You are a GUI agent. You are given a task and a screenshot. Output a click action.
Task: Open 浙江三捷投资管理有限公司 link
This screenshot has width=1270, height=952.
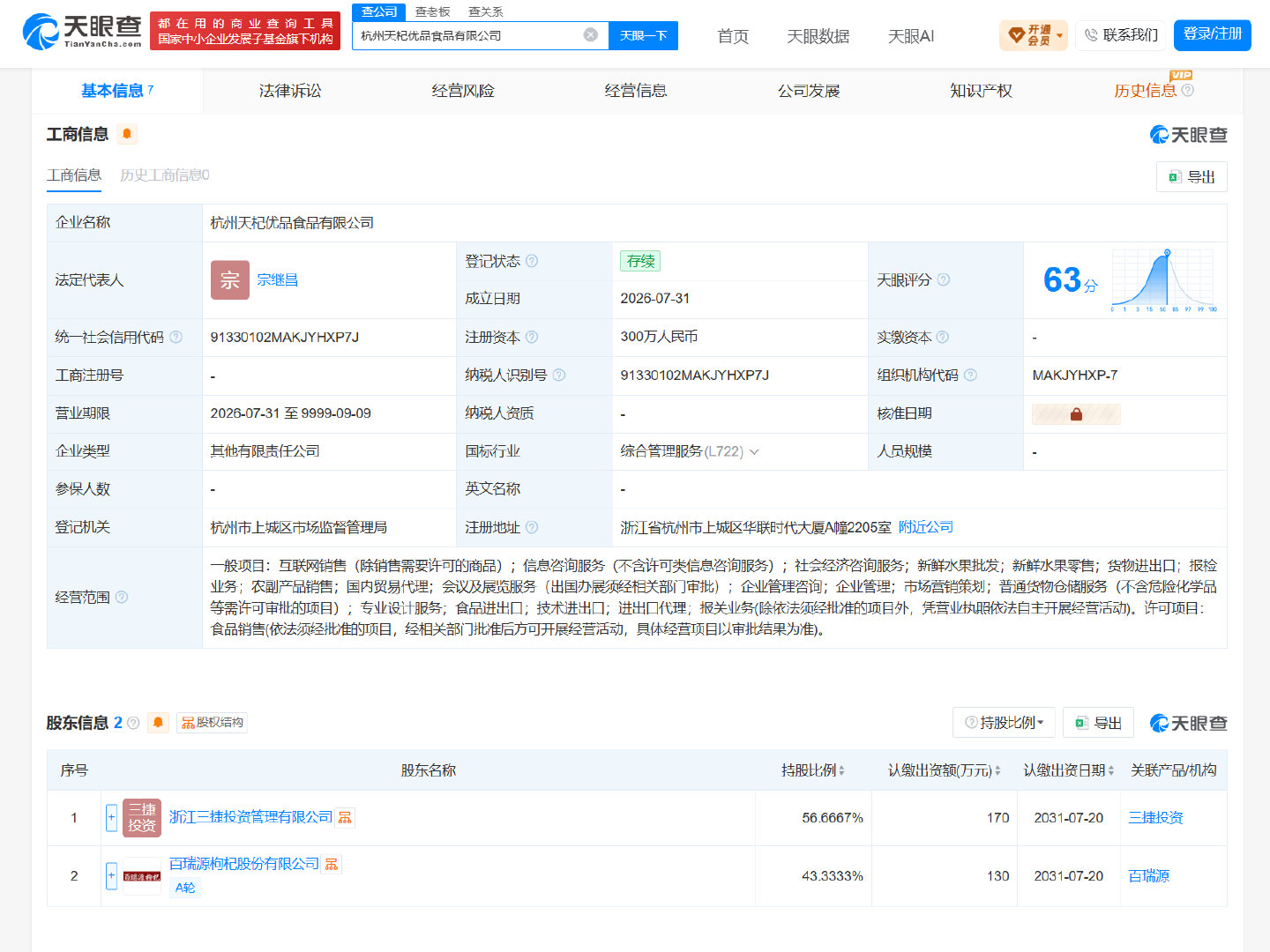coord(250,817)
